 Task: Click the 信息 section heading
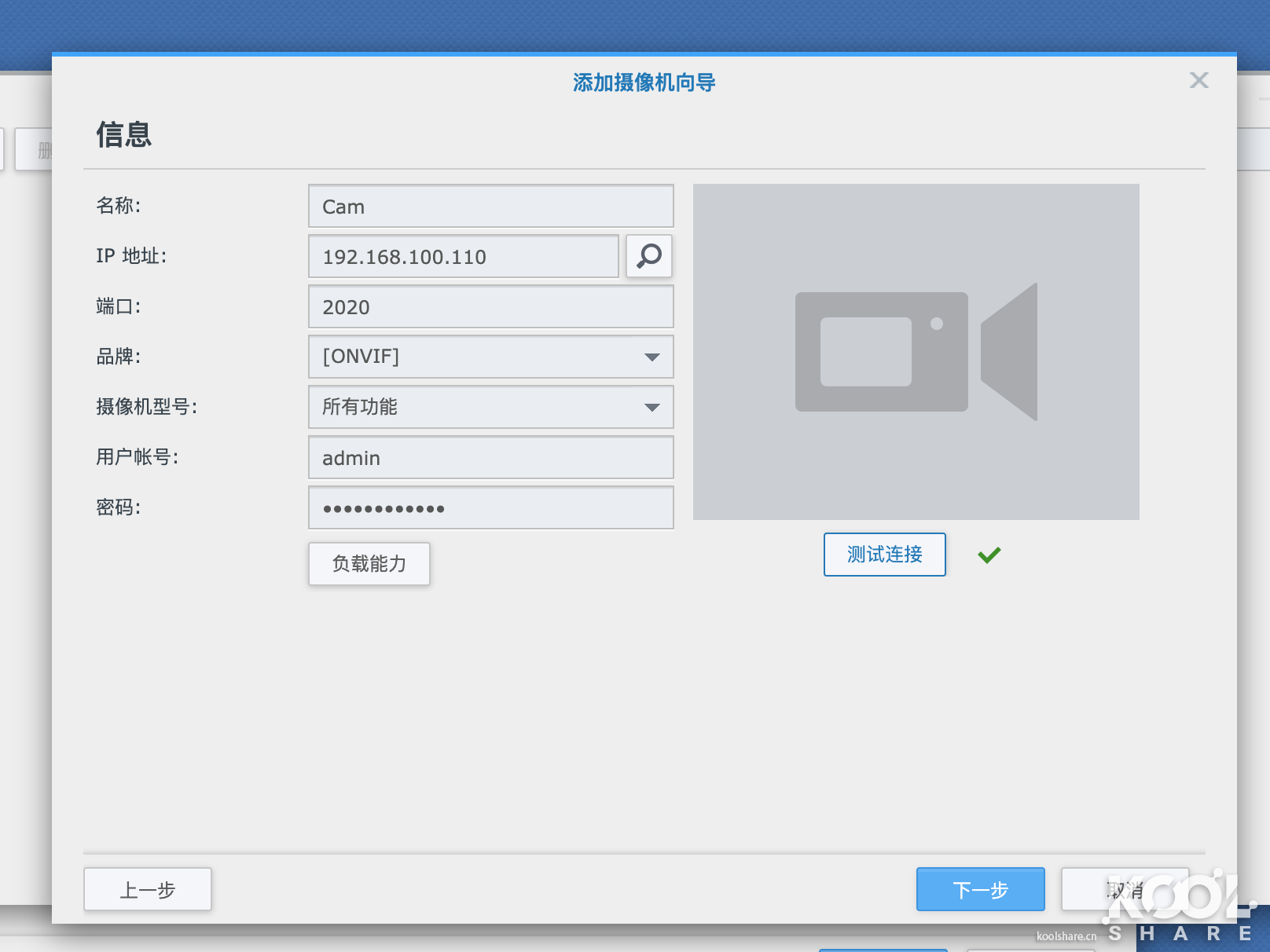[x=124, y=134]
